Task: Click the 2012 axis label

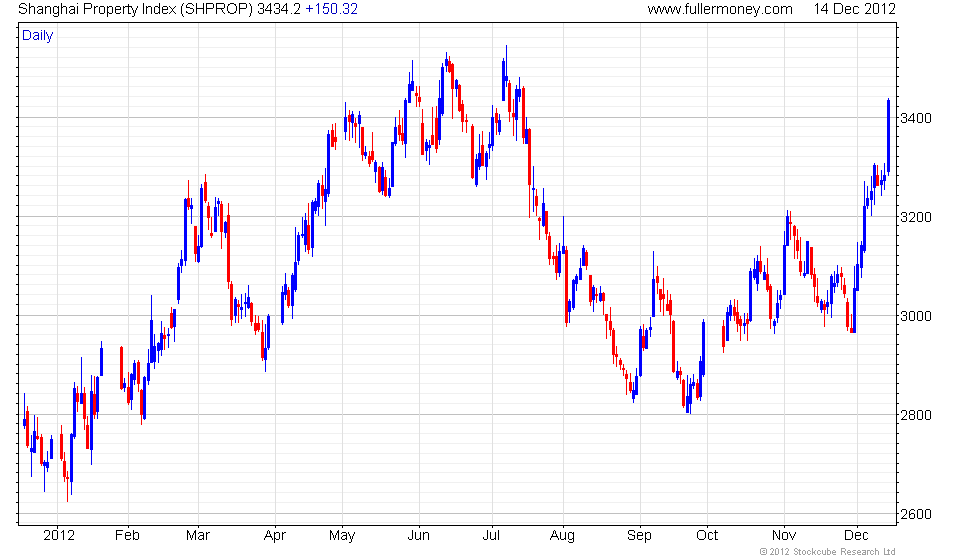Action: pyautogui.click(x=59, y=536)
